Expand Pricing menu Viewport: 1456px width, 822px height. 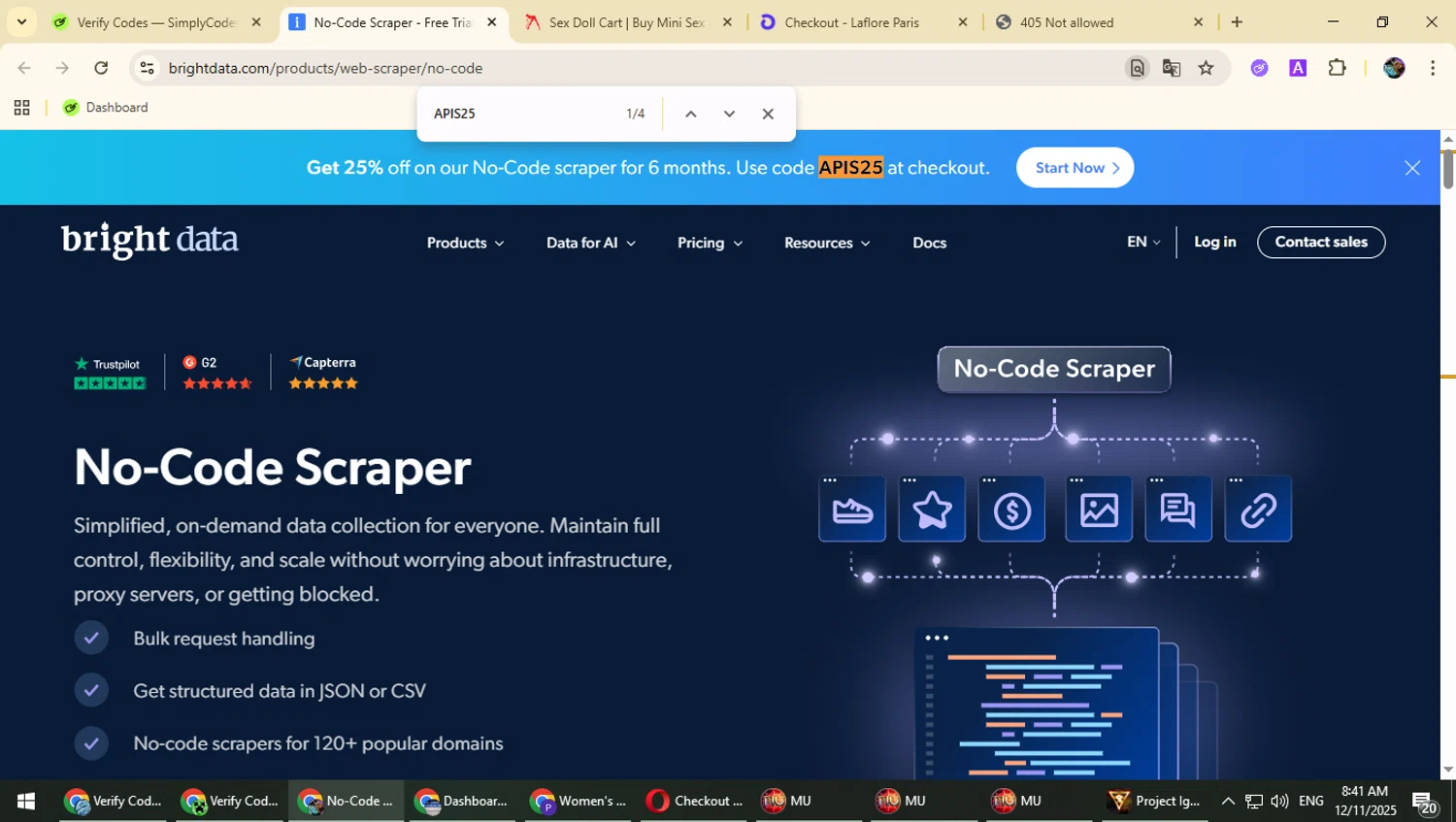pyautogui.click(x=710, y=243)
